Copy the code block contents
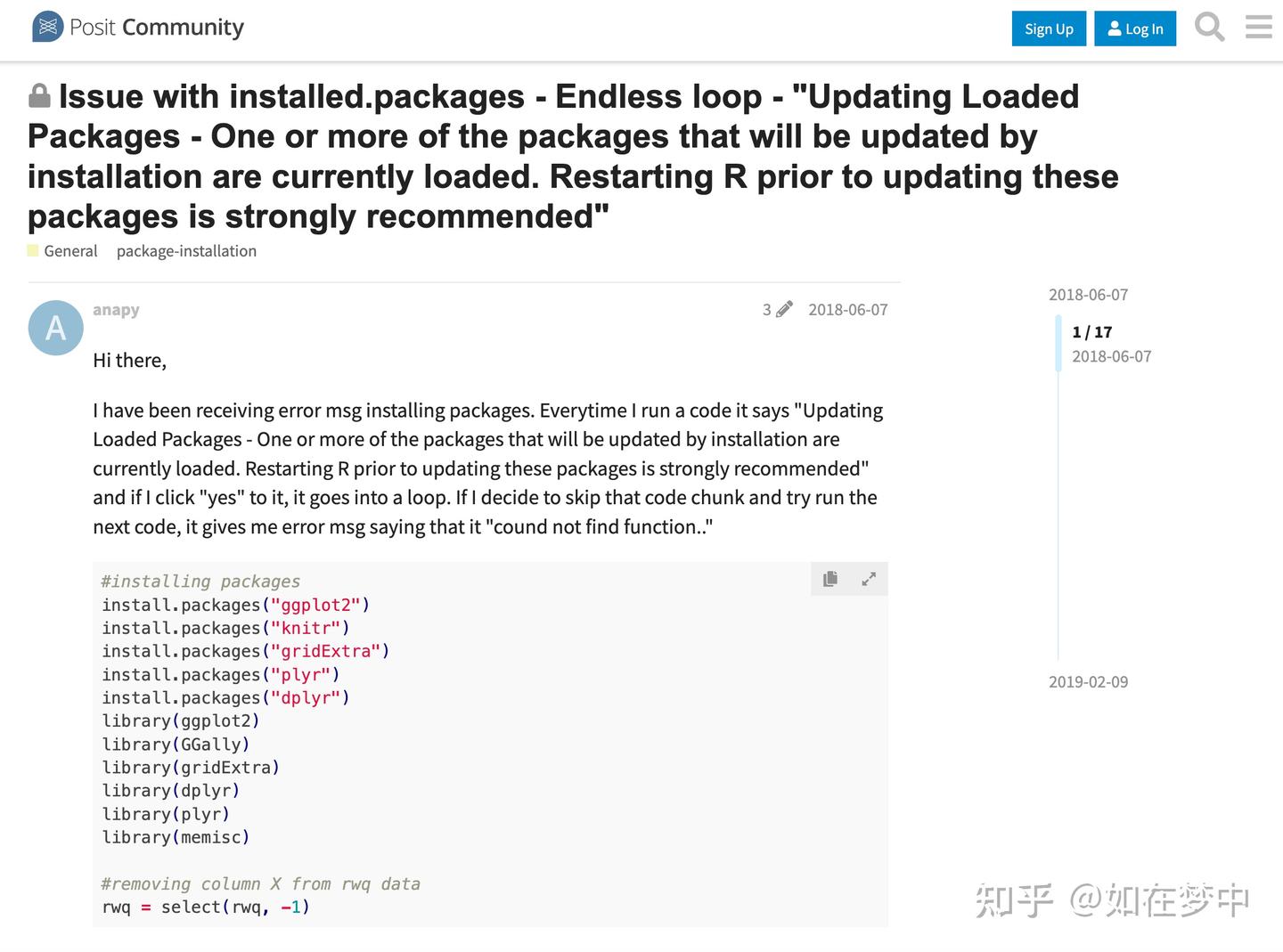 click(x=829, y=578)
